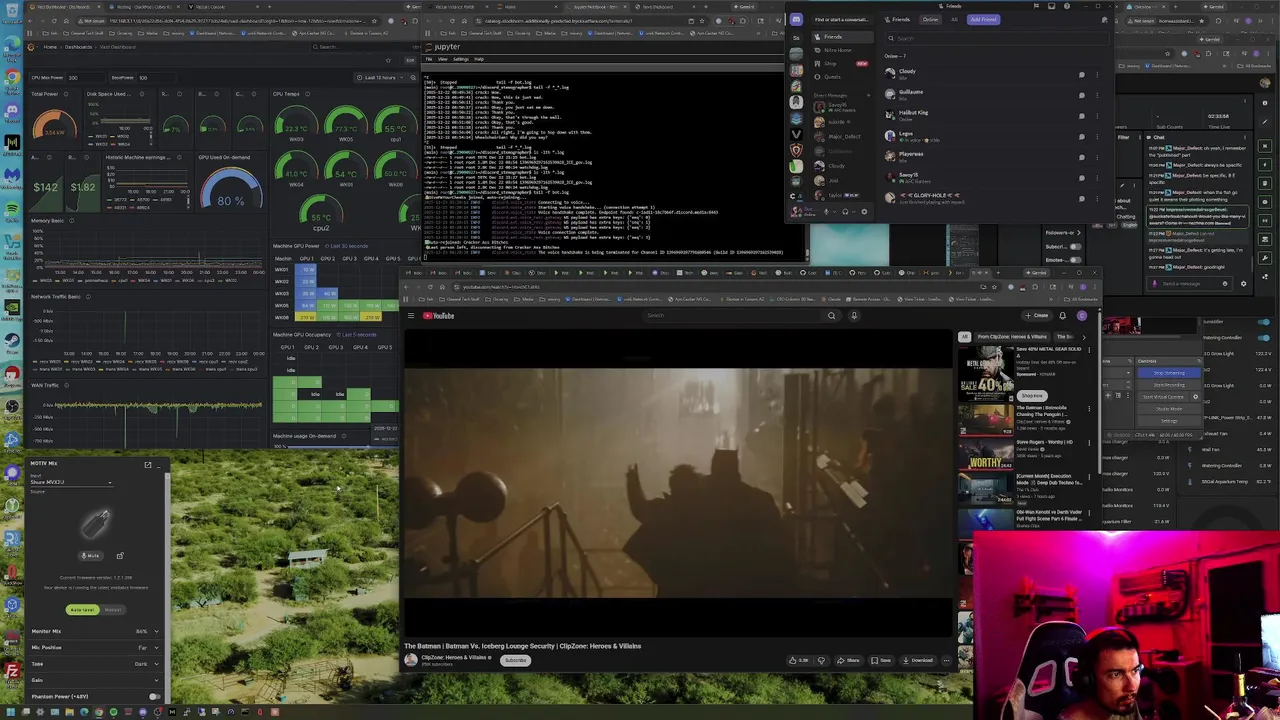Switch to Online tab in Discord Friends
The width and height of the screenshot is (1280, 720).
930,20
